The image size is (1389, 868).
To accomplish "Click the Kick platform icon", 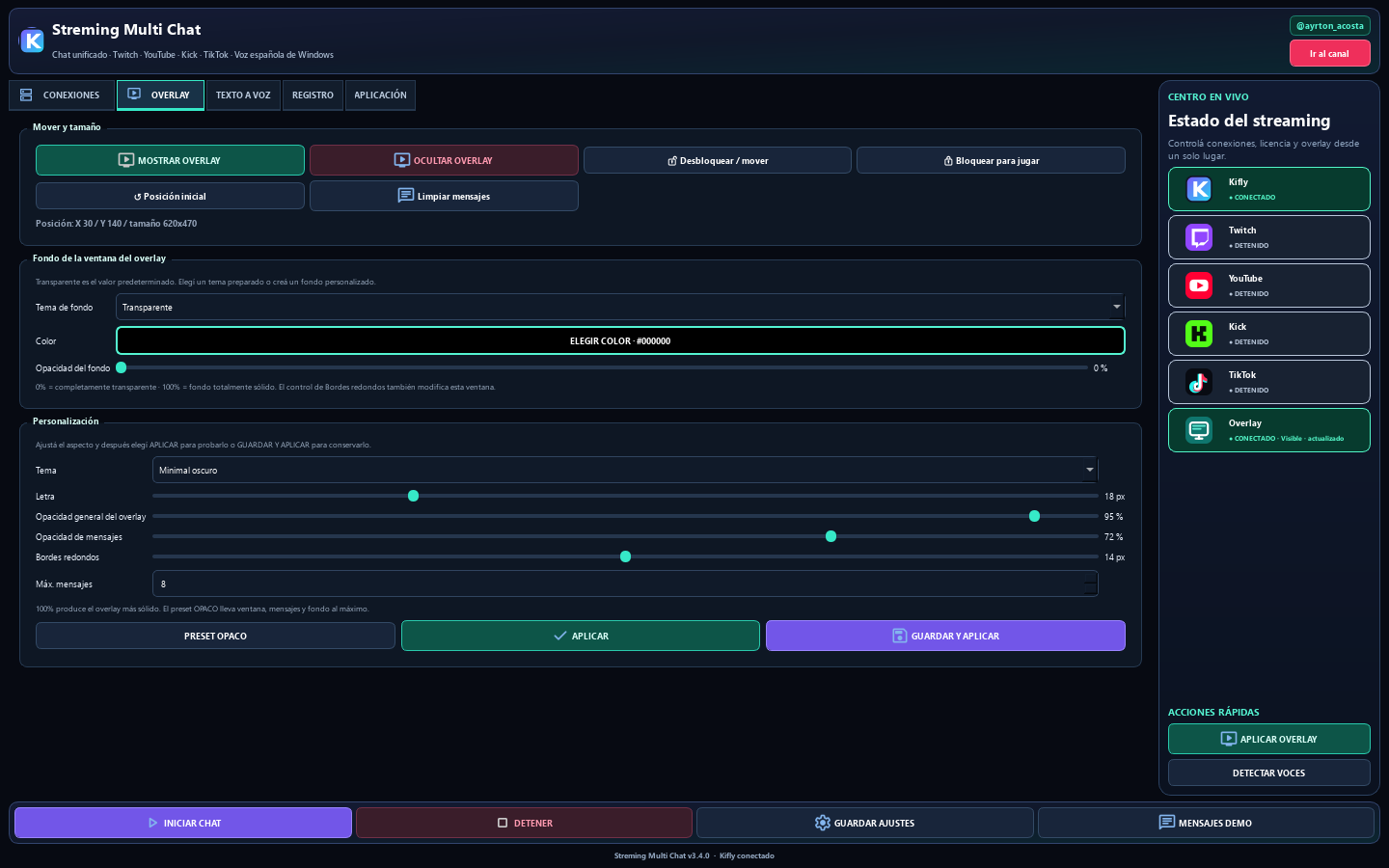I will point(1199,334).
